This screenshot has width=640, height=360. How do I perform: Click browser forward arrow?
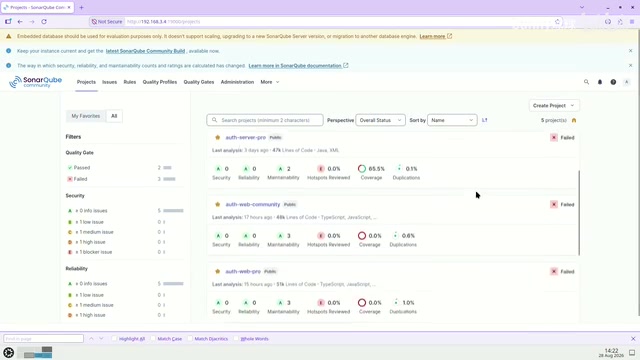point(32,22)
